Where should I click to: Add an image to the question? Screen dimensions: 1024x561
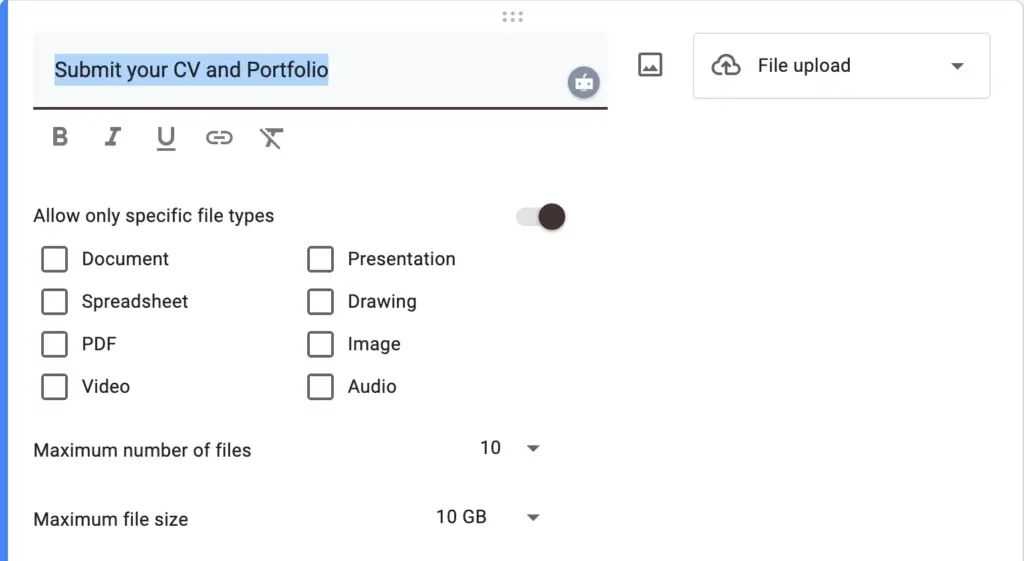(650, 66)
